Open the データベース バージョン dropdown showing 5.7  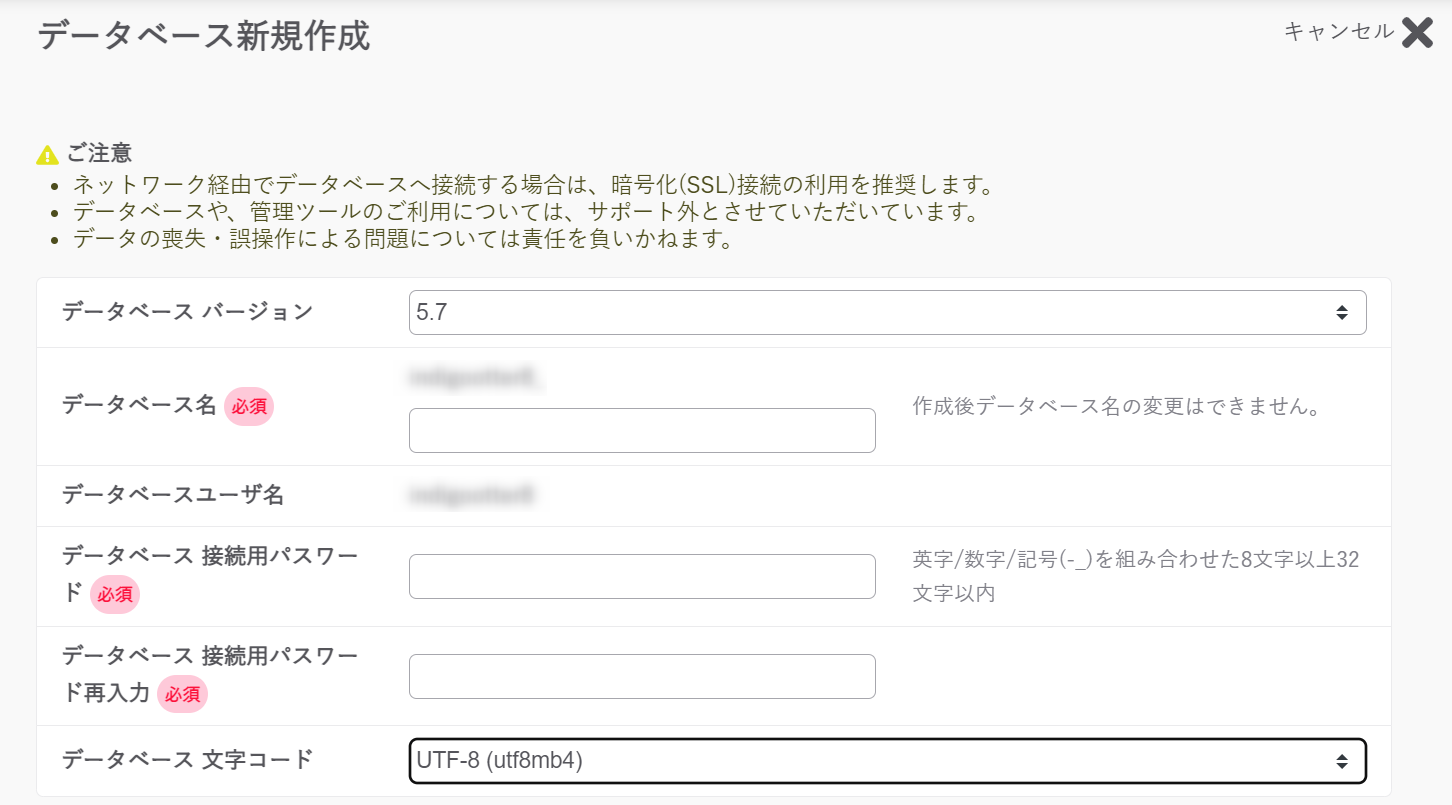pyautogui.click(x=887, y=312)
